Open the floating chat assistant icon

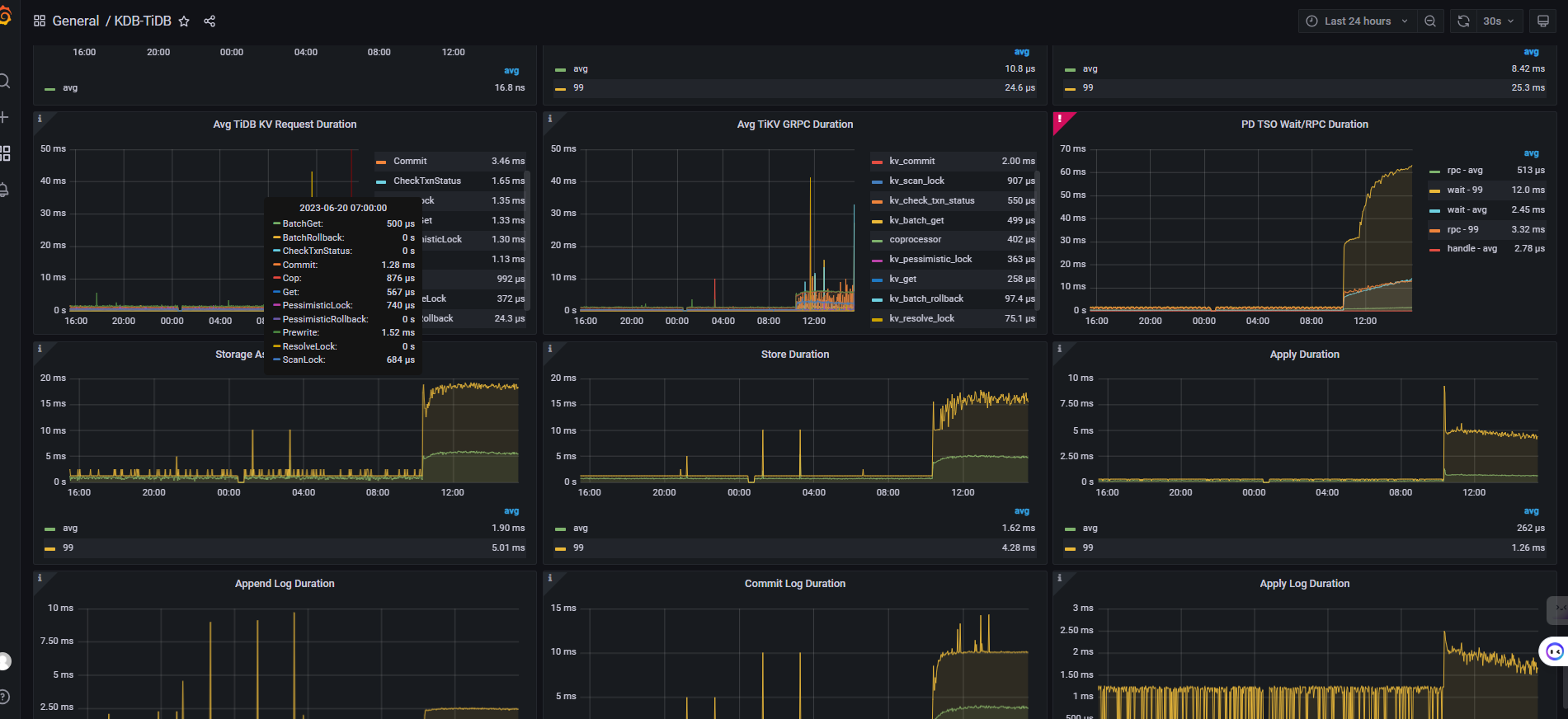click(x=1554, y=651)
